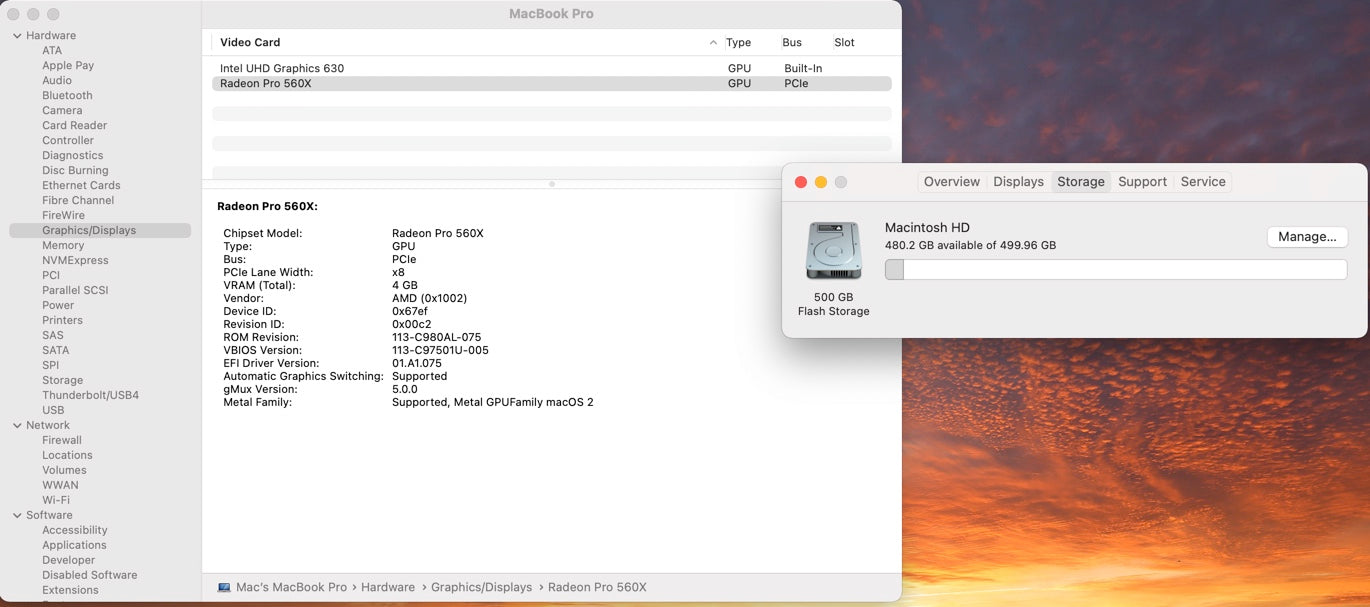Minimize the Storage window with yellow button
This screenshot has width=1370, height=607.
pos(820,182)
